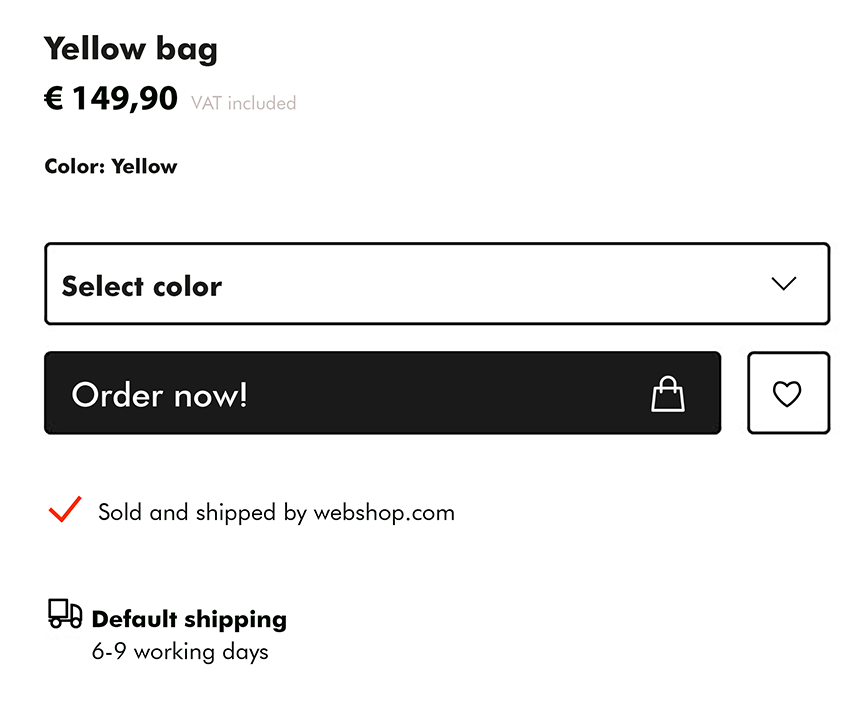
Task: Open the Select color dropdown
Action: click(x=437, y=283)
